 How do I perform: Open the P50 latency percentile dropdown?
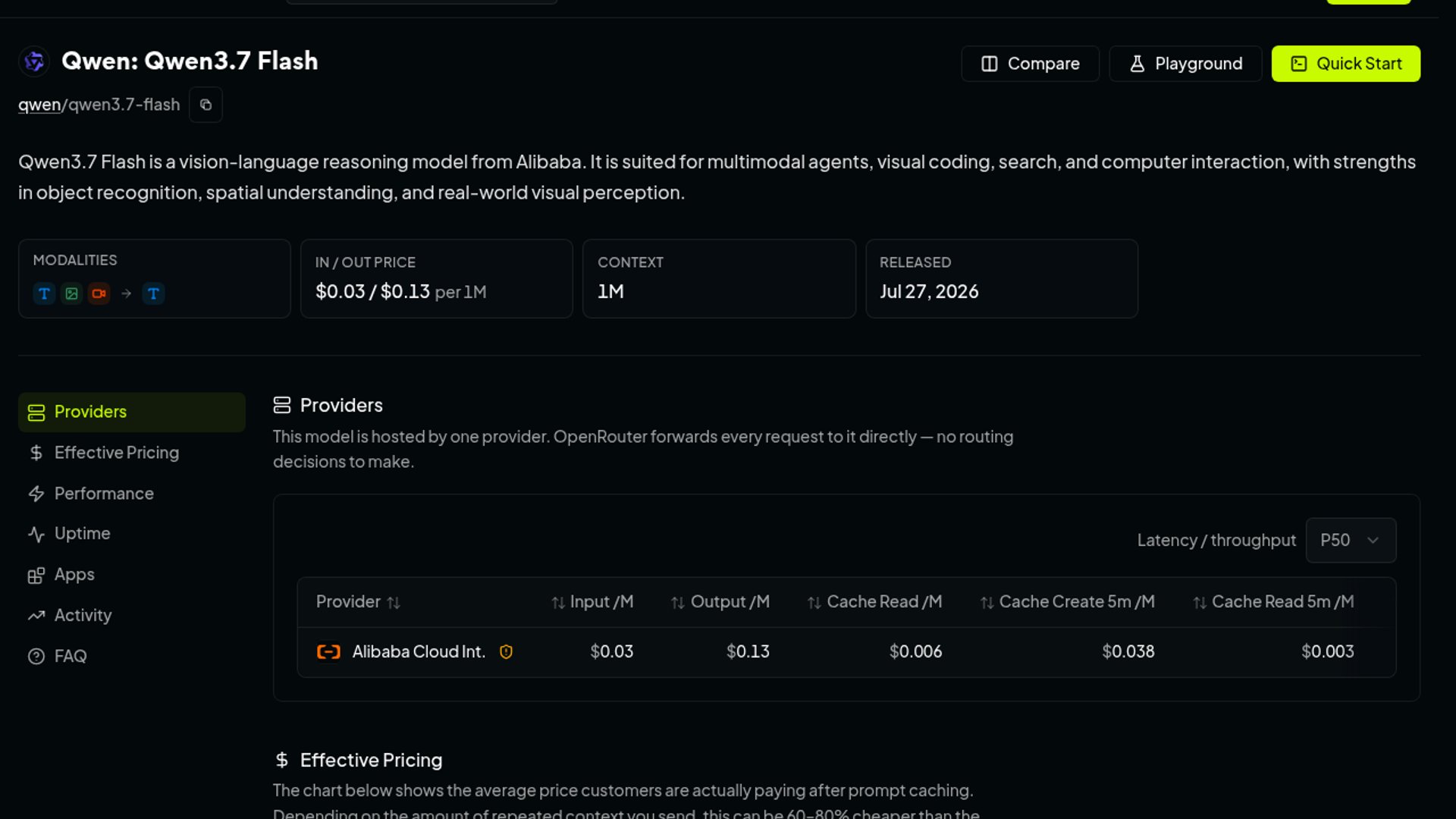coord(1351,541)
